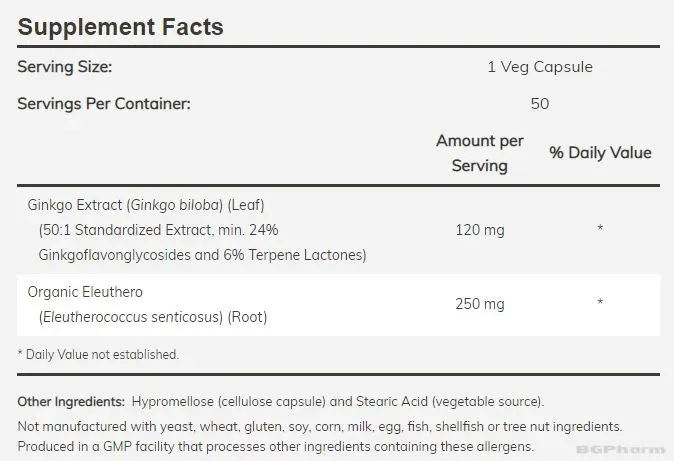674x461 pixels.
Task: Click the Supplement Facts heading
Action: 120,27
